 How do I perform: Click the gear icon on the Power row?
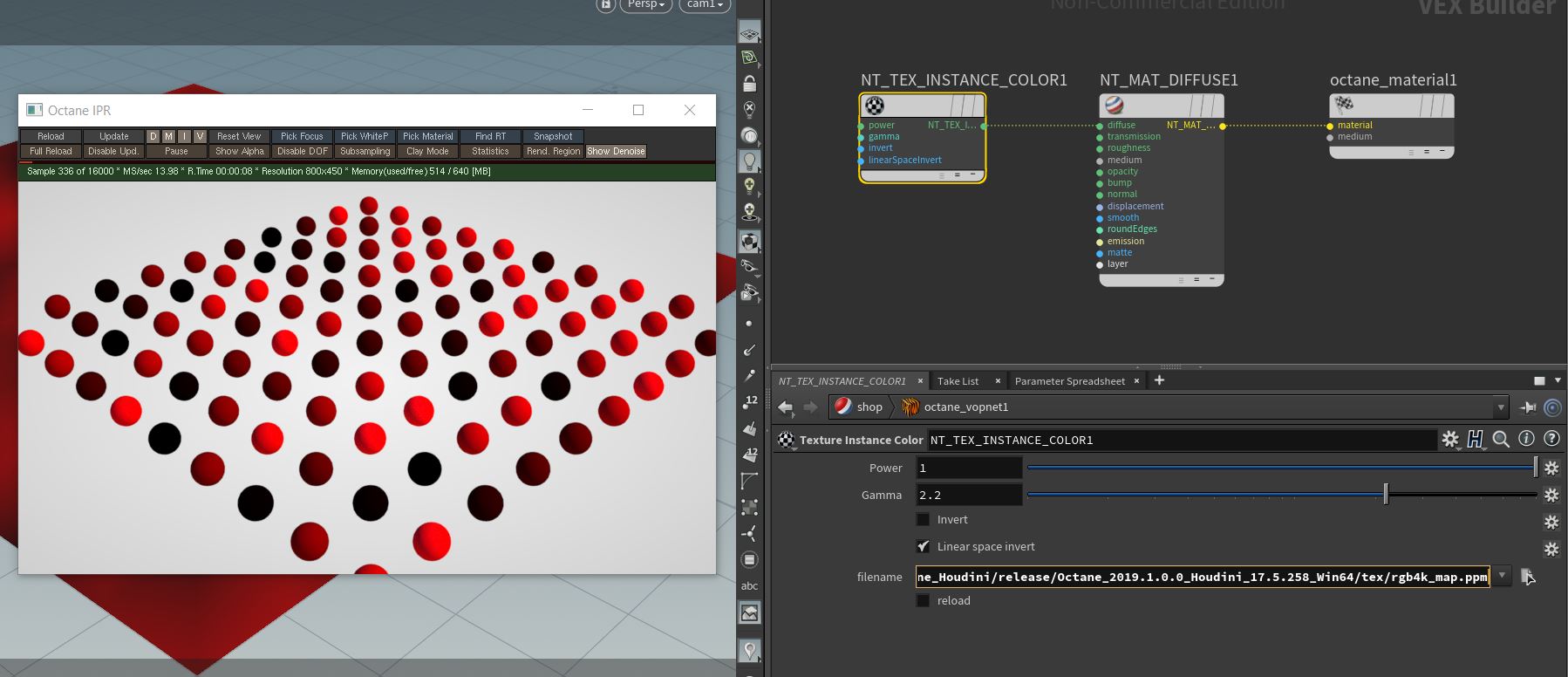tap(1551, 468)
